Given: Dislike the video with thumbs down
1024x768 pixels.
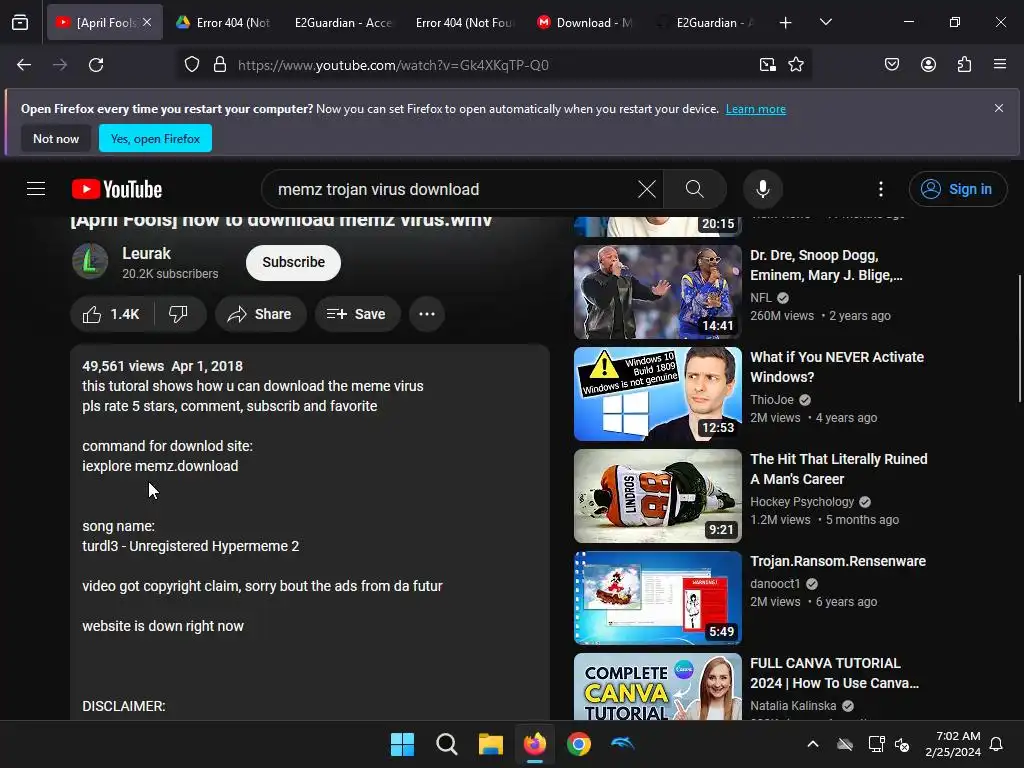Looking at the screenshot, I should coord(178,314).
